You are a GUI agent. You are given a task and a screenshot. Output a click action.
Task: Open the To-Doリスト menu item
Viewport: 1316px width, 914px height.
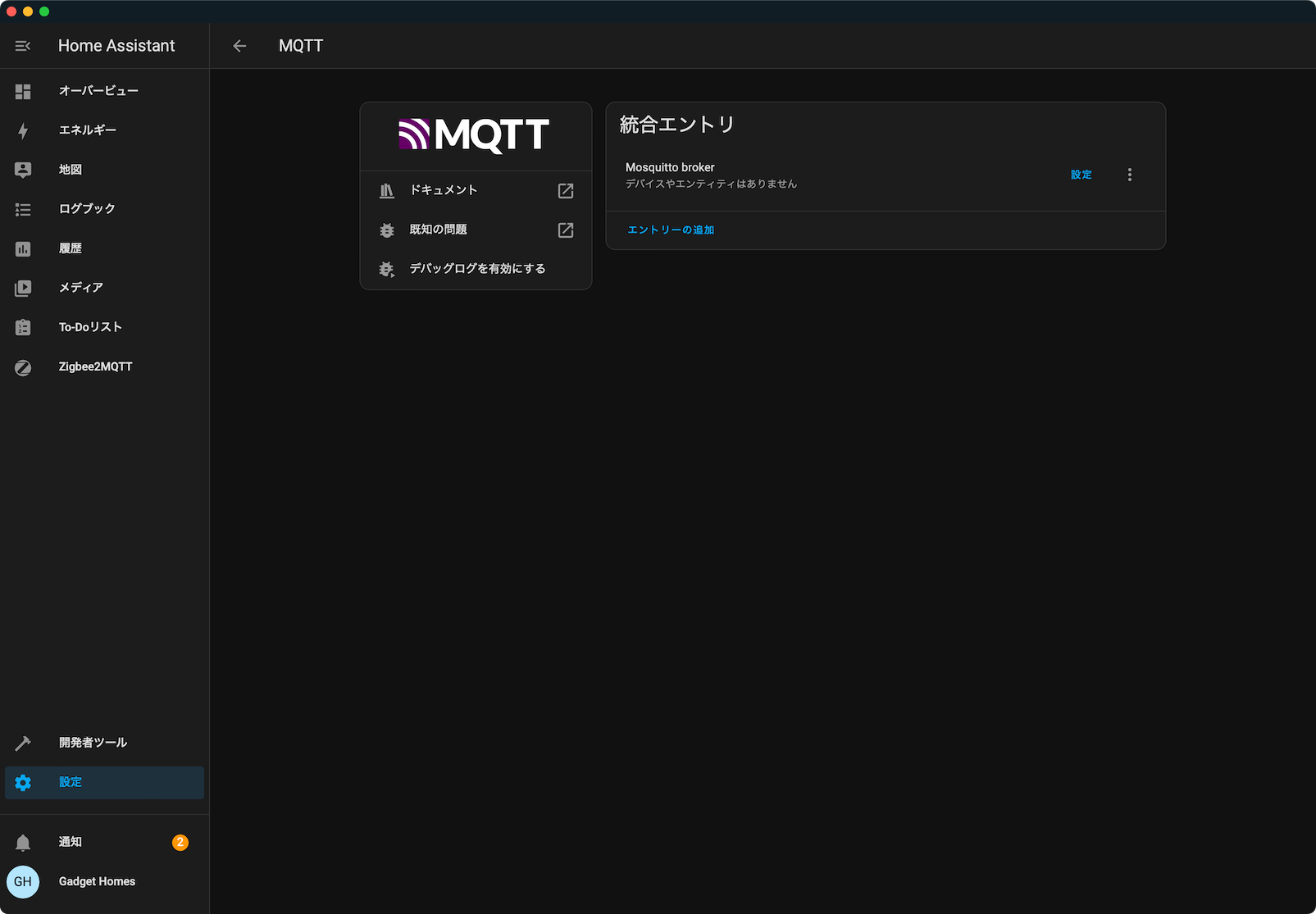104,327
